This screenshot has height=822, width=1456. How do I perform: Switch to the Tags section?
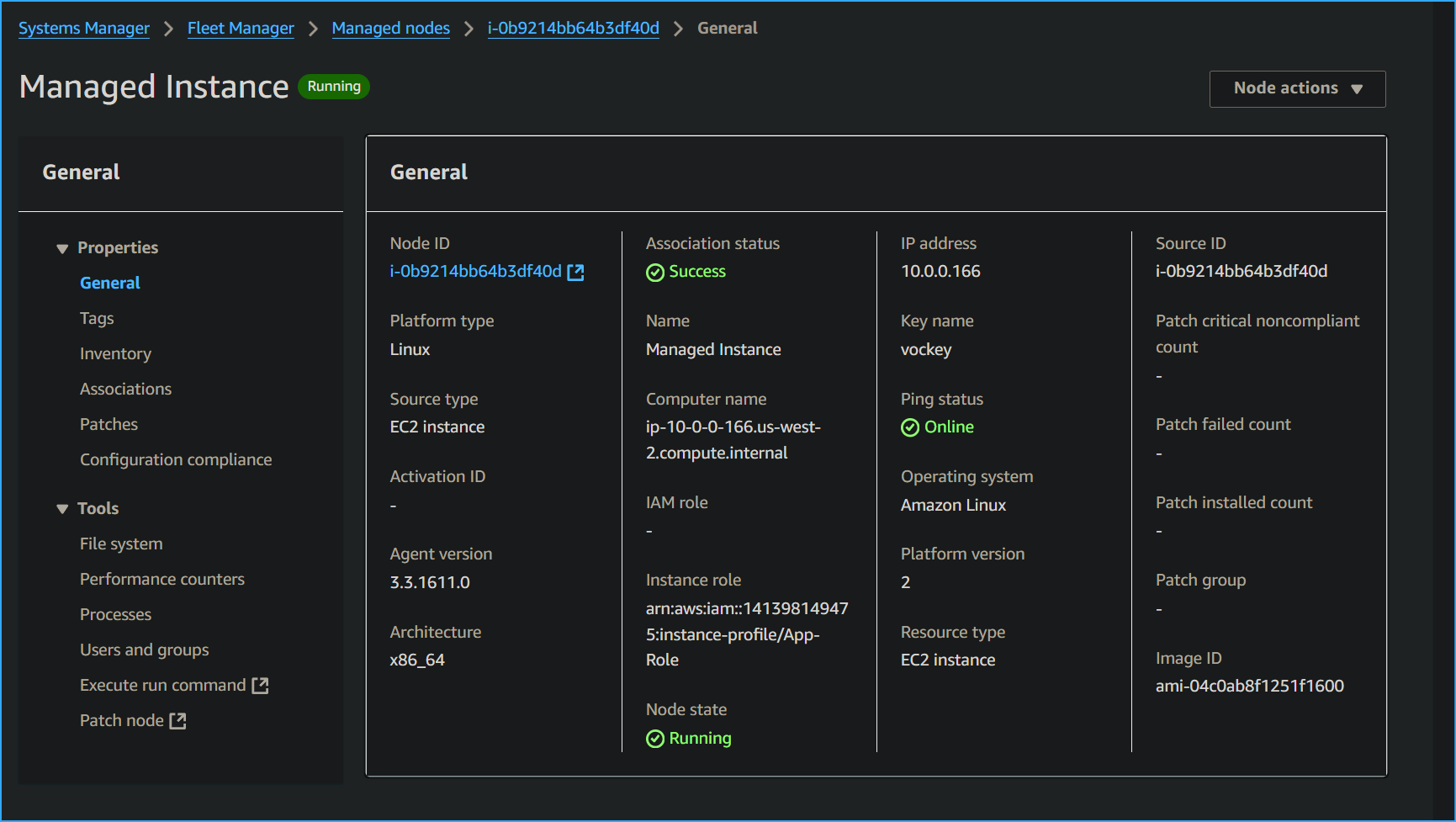pyautogui.click(x=97, y=318)
